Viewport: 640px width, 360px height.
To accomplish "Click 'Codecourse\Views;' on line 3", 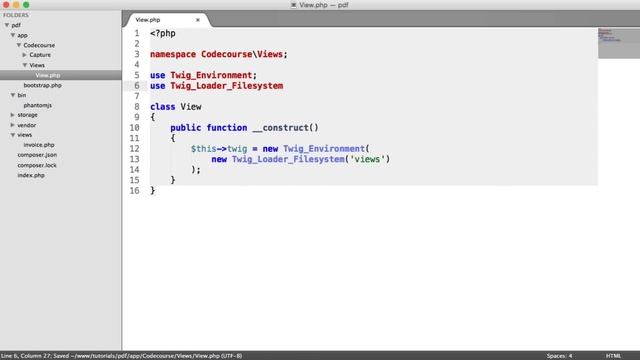I will (244, 54).
